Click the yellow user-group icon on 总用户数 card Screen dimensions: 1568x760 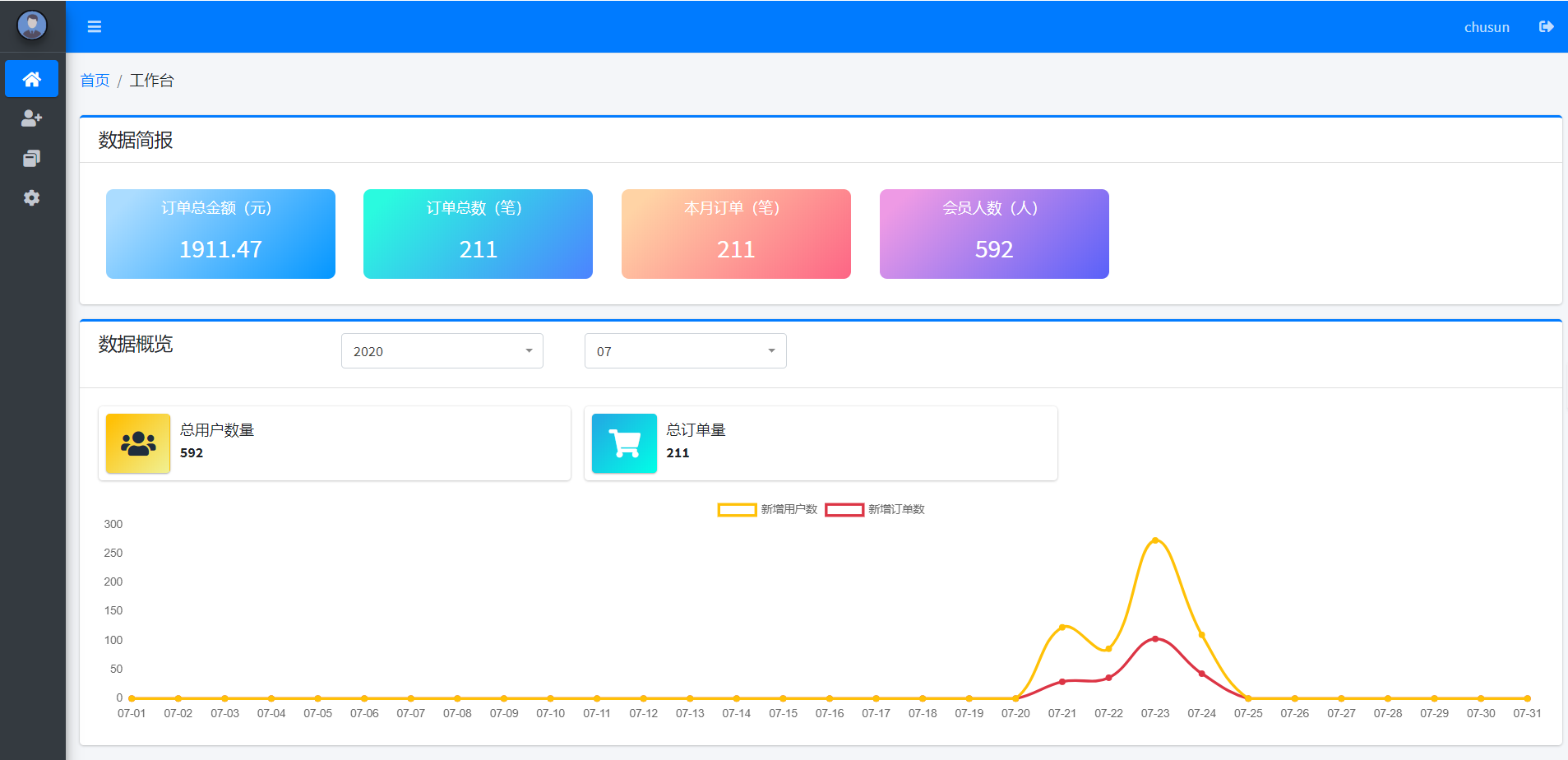click(x=137, y=443)
